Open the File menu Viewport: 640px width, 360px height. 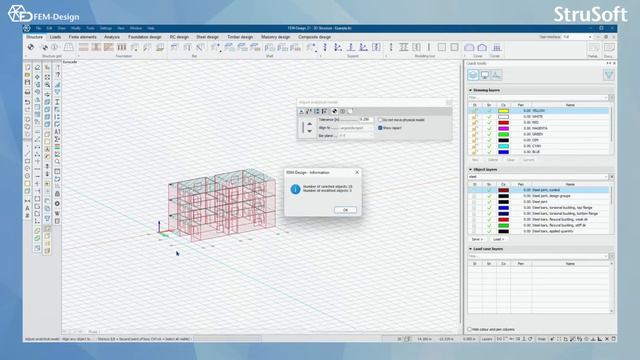(38, 28)
